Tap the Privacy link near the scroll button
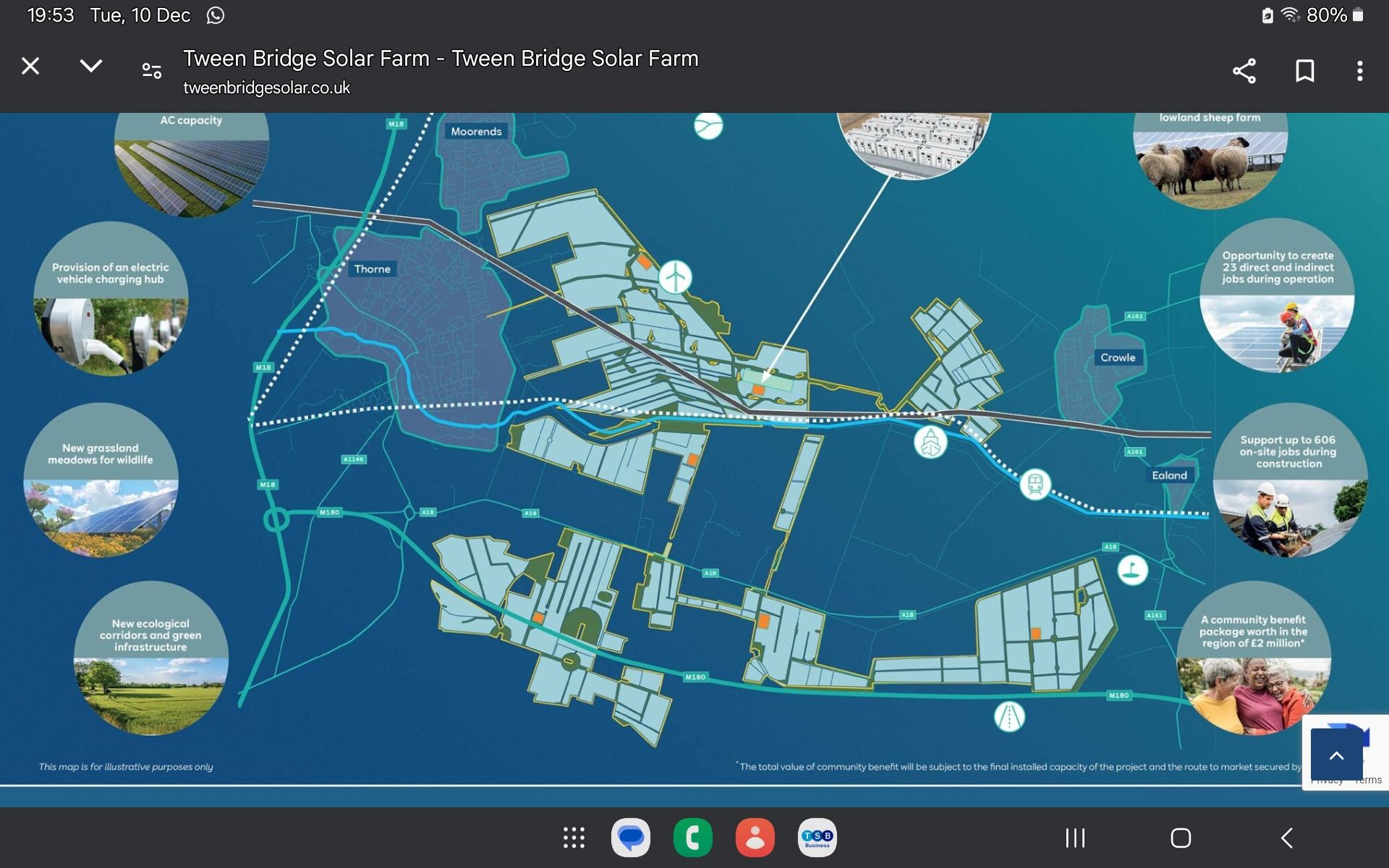The image size is (1389, 868). 1327,780
